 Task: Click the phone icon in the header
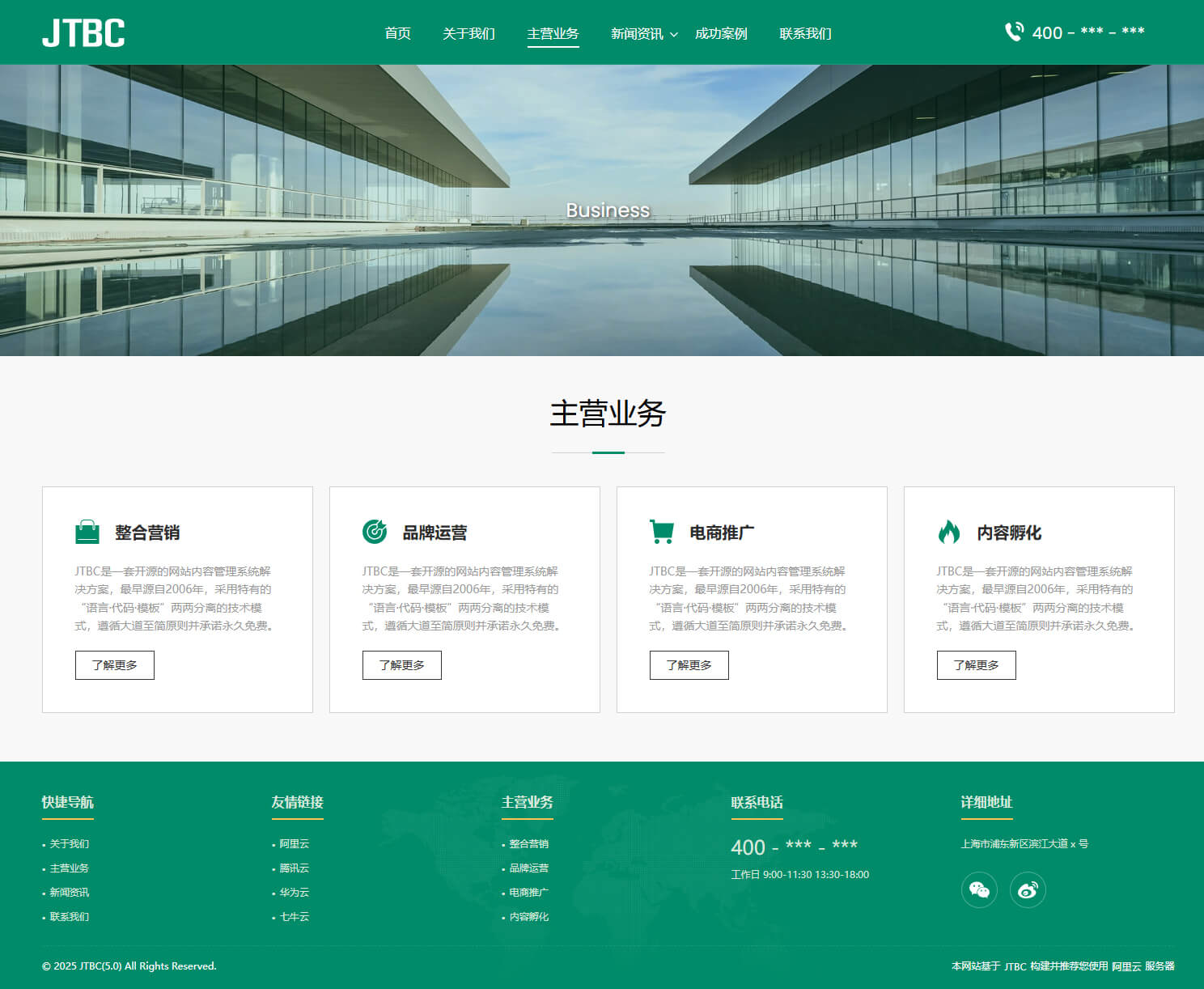click(1014, 32)
